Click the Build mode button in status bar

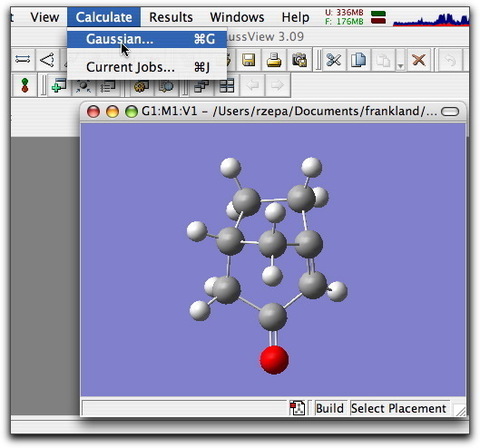330,408
